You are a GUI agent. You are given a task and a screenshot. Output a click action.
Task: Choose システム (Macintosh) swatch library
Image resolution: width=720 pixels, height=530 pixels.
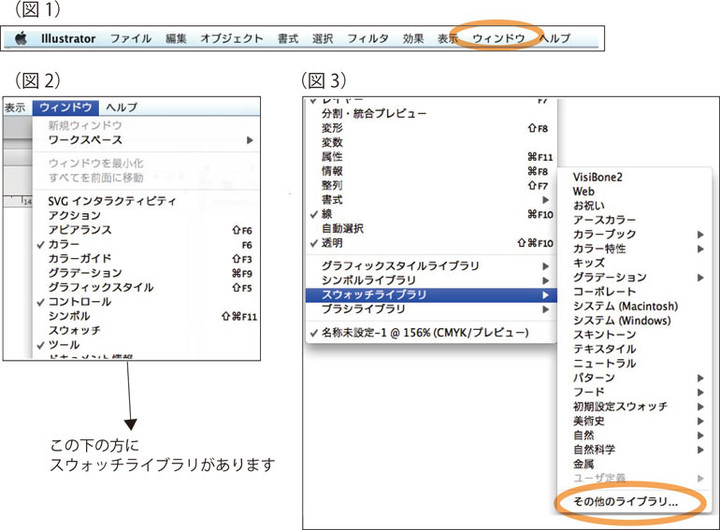634,306
